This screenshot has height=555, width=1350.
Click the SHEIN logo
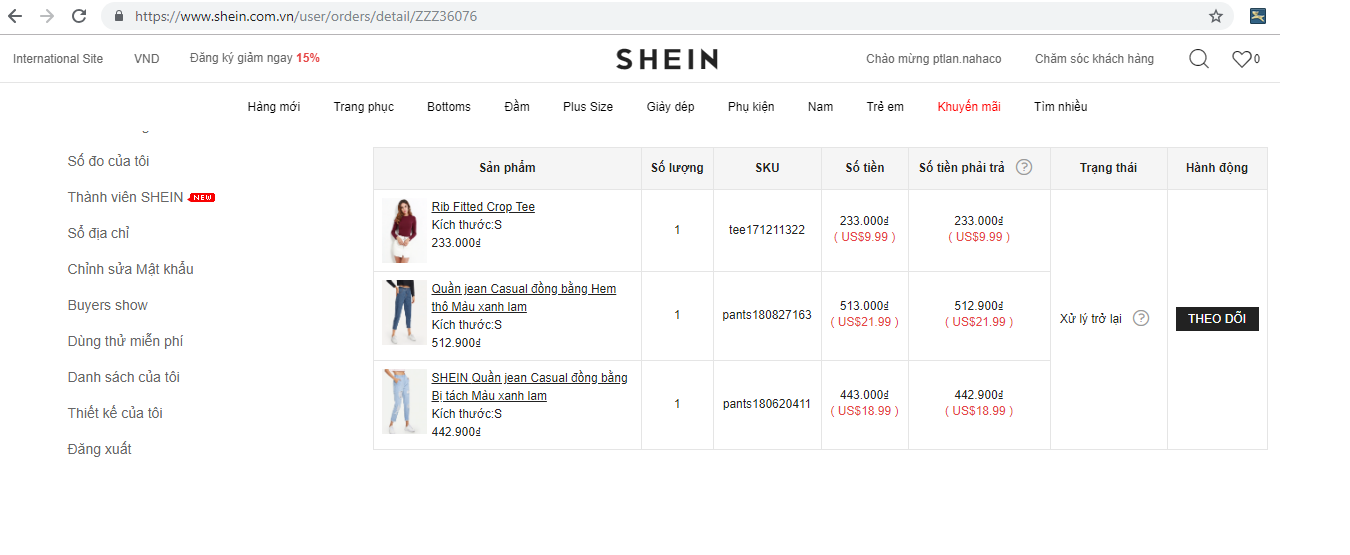667,59
